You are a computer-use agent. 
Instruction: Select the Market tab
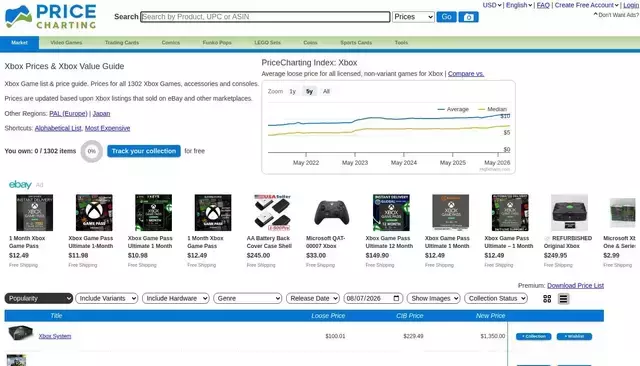(20, 42)
